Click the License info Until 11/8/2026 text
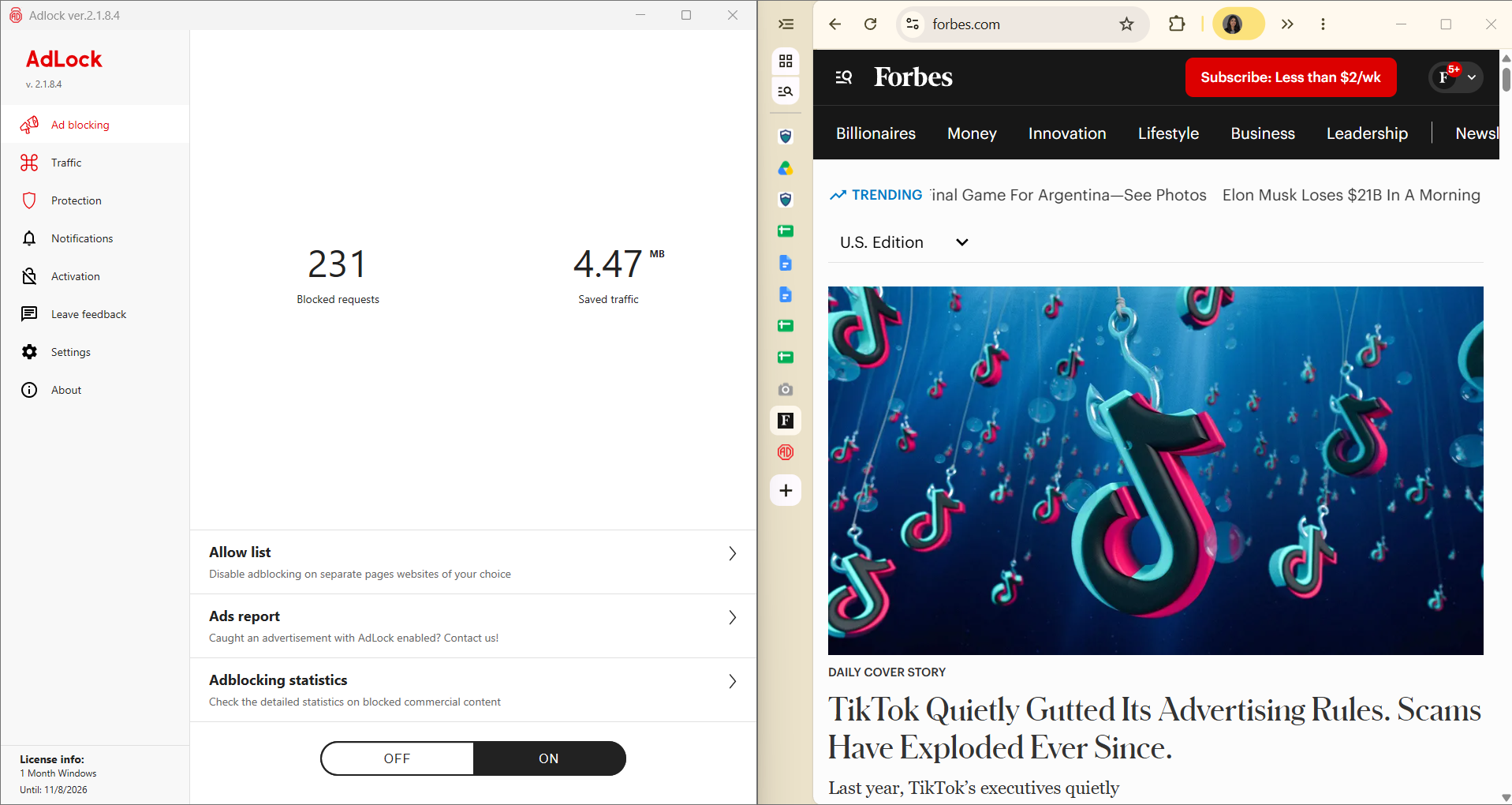 (54, 789)
